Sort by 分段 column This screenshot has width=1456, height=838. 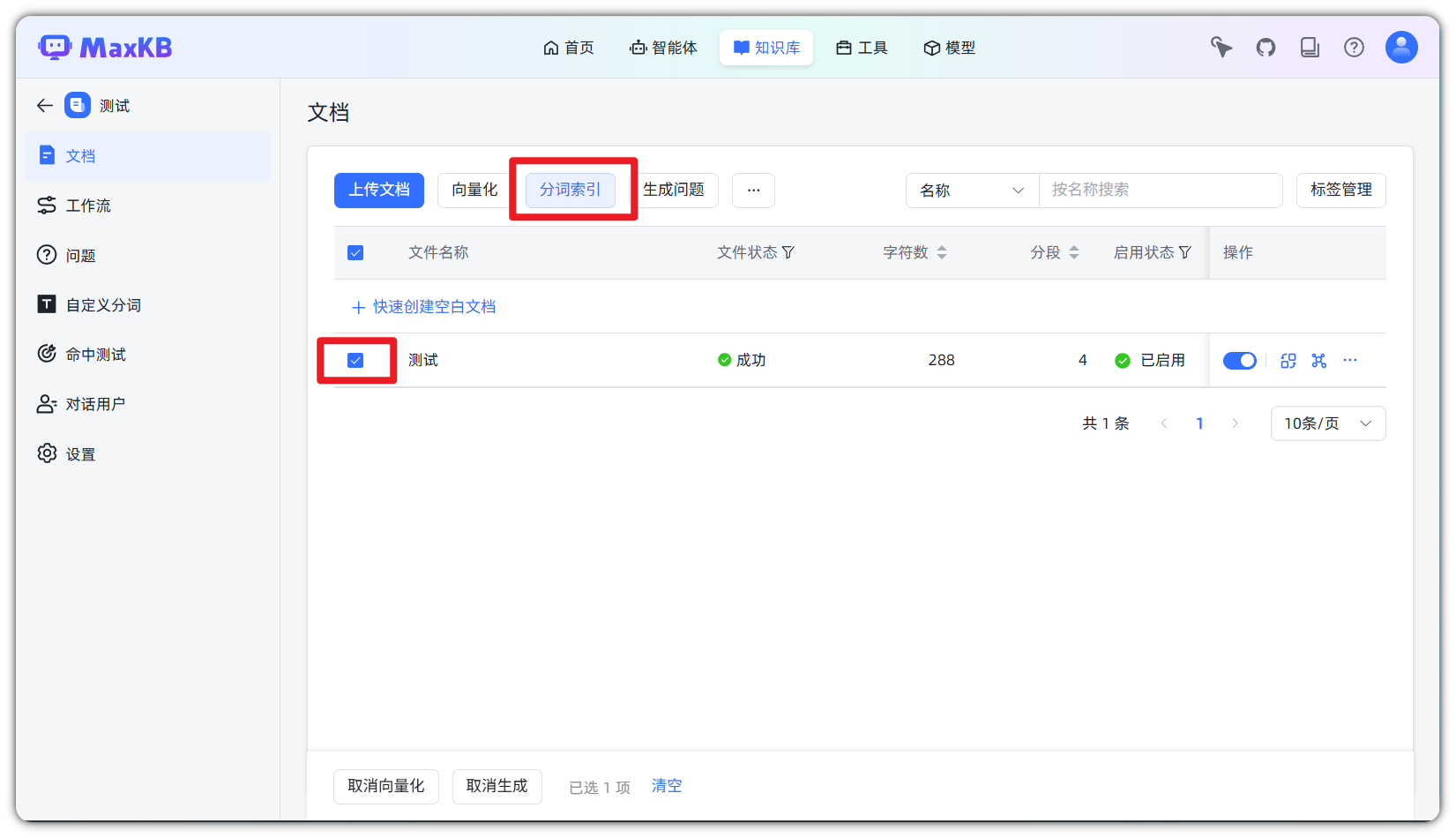[x=1074, y=252]
